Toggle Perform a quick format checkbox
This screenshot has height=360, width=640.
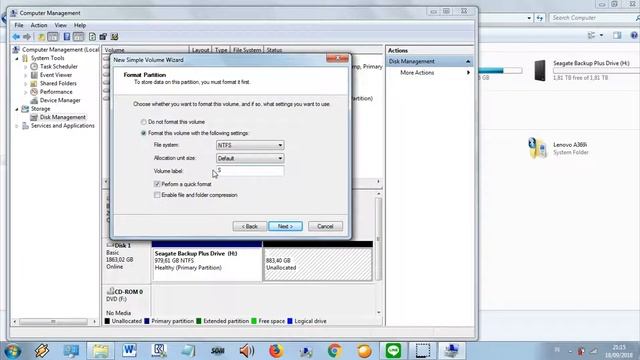tap(157, 184)
